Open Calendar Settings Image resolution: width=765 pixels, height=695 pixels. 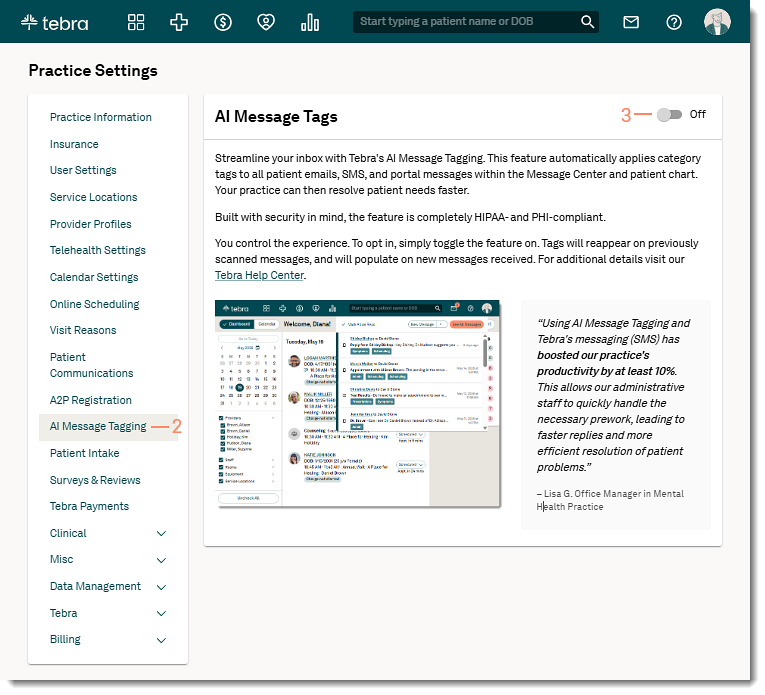94,278
